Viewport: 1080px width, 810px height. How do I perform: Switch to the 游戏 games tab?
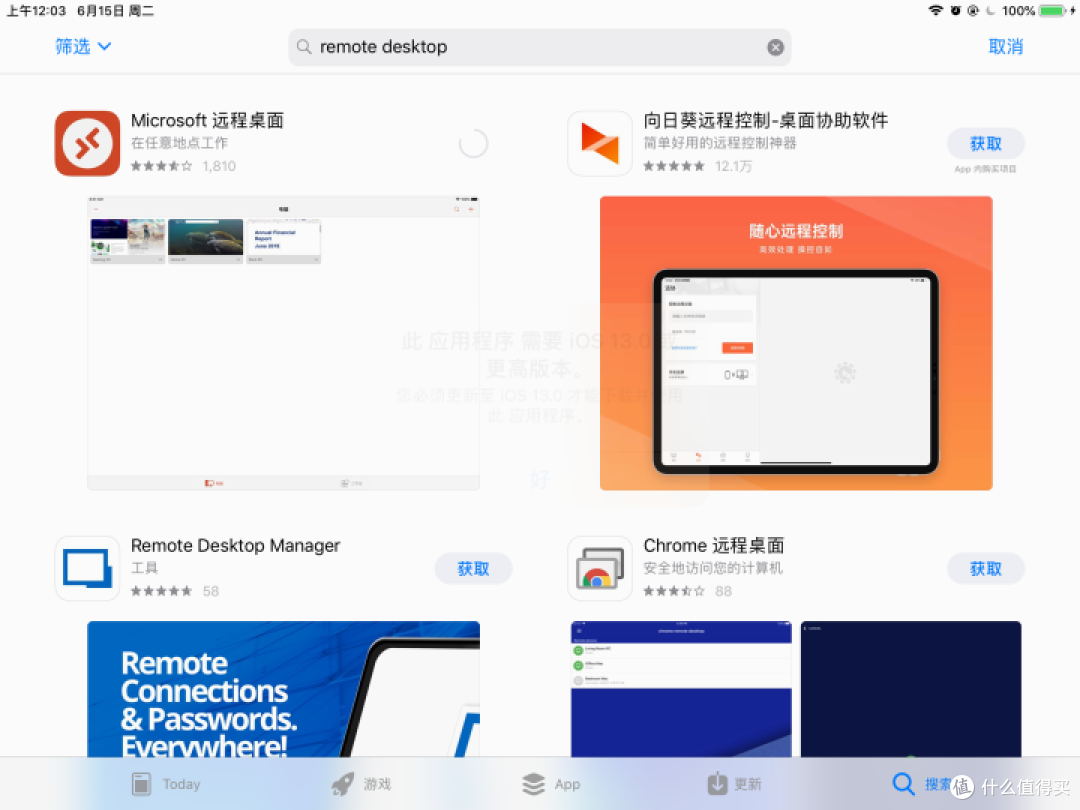(x=361, y=784)
